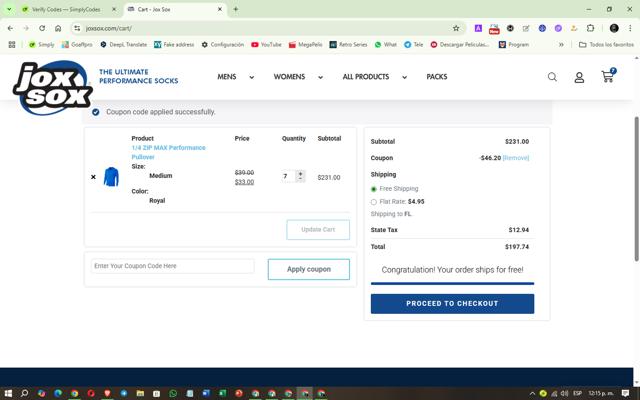
Task: Show more bookmarks with the double chevron
Action: tap(561, 44)
